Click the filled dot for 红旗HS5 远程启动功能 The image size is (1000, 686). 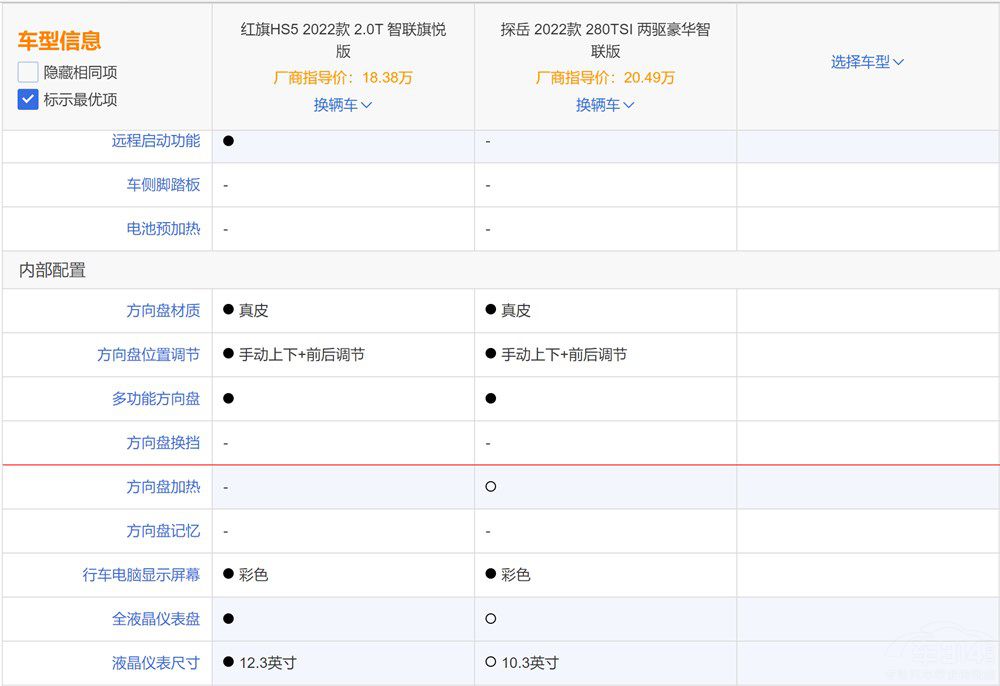tap(228, 141)
